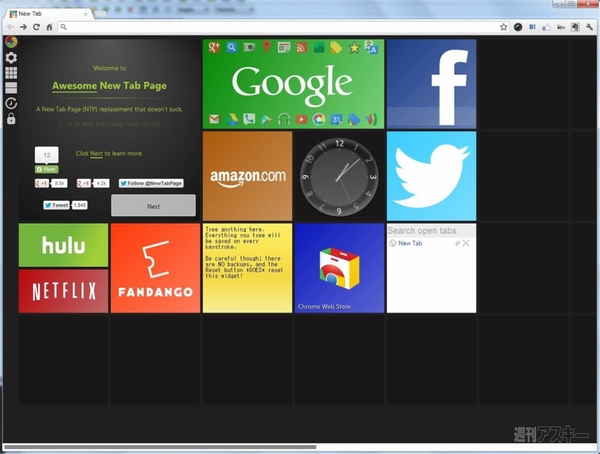Open the Google Drive icon

point(232,119)
